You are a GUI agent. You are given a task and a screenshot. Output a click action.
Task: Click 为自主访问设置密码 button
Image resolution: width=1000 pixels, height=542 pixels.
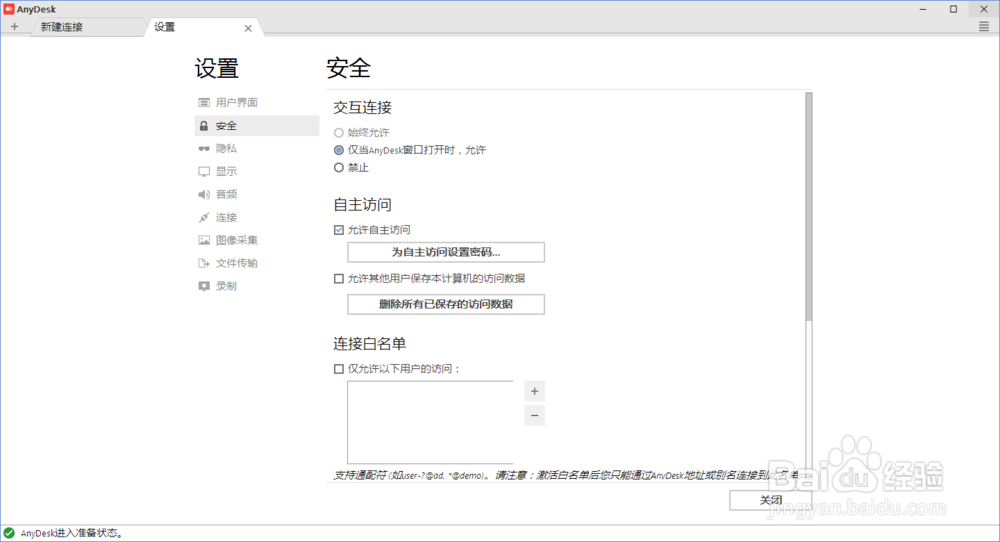(x=446, y=252)
